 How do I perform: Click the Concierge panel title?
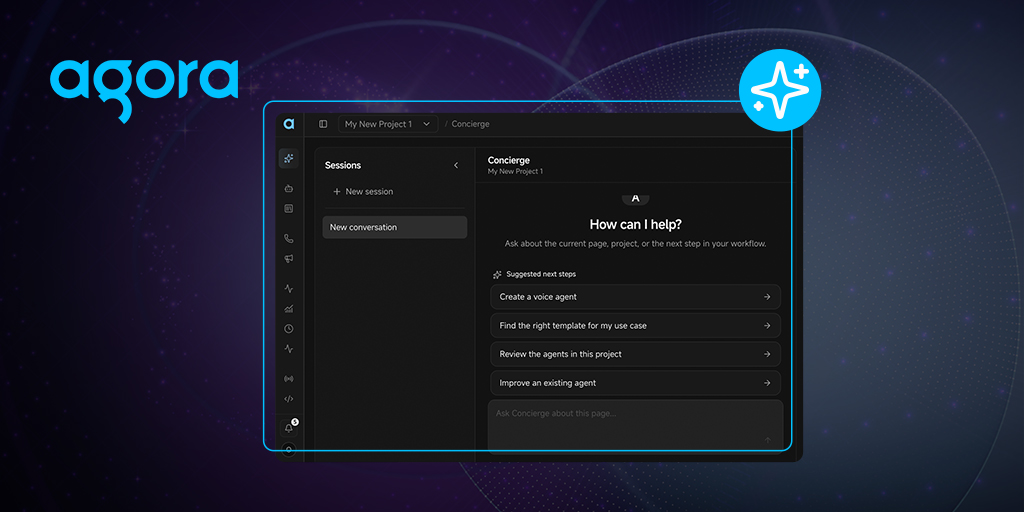(509, 160)
